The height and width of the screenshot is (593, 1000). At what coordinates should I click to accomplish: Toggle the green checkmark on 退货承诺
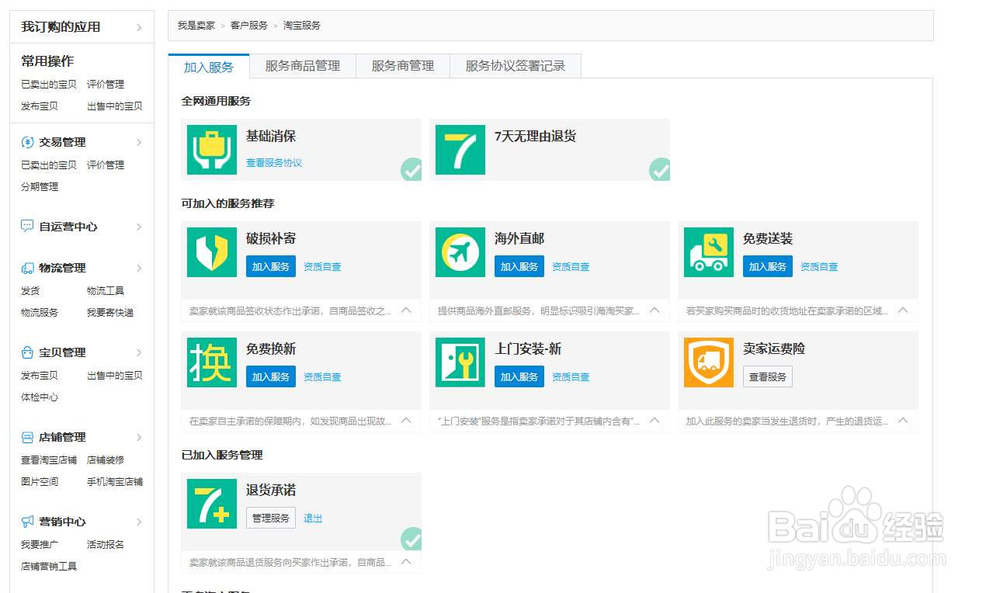[412, 539]
